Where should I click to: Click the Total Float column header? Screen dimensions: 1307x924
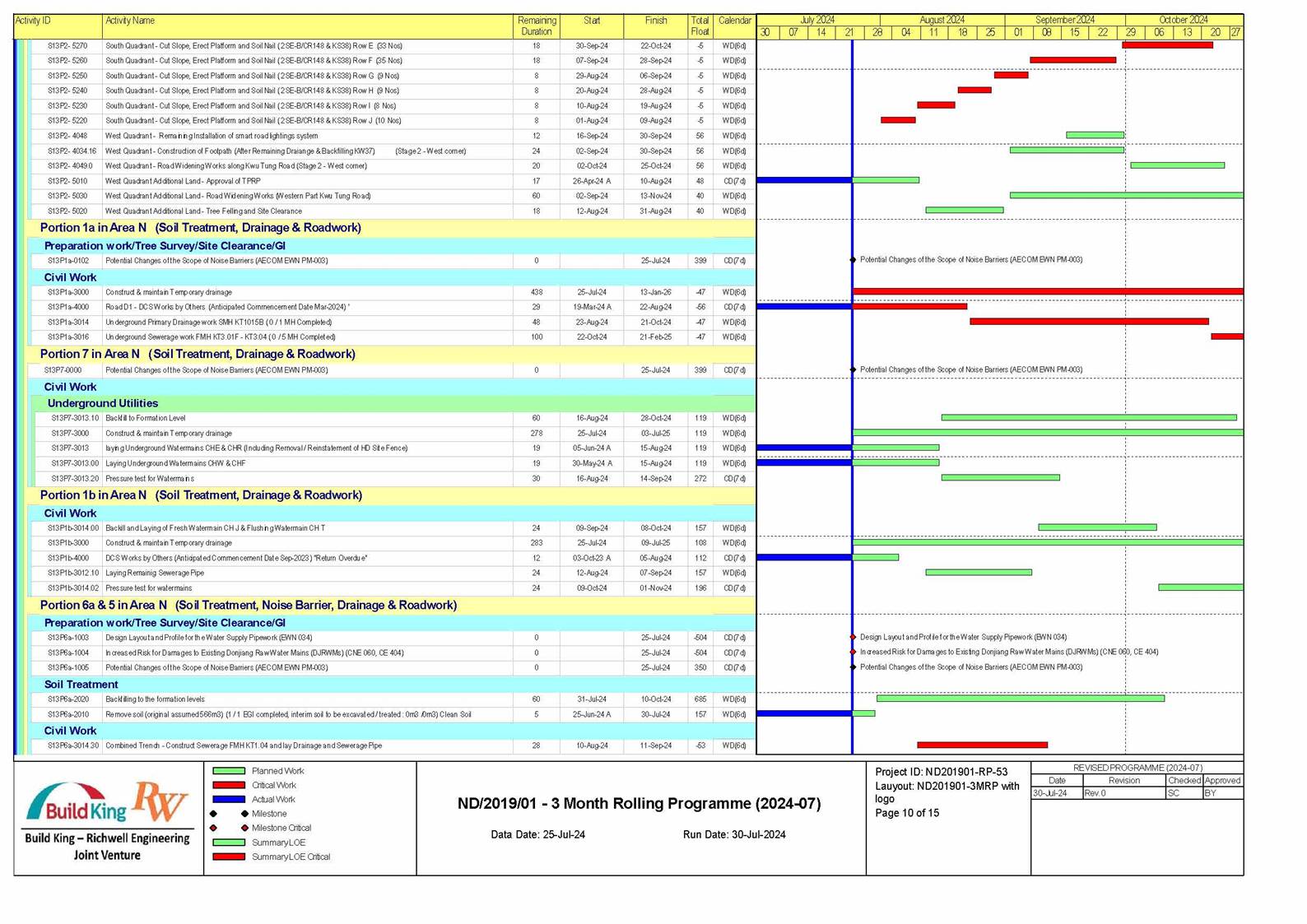tap(700, 26)
